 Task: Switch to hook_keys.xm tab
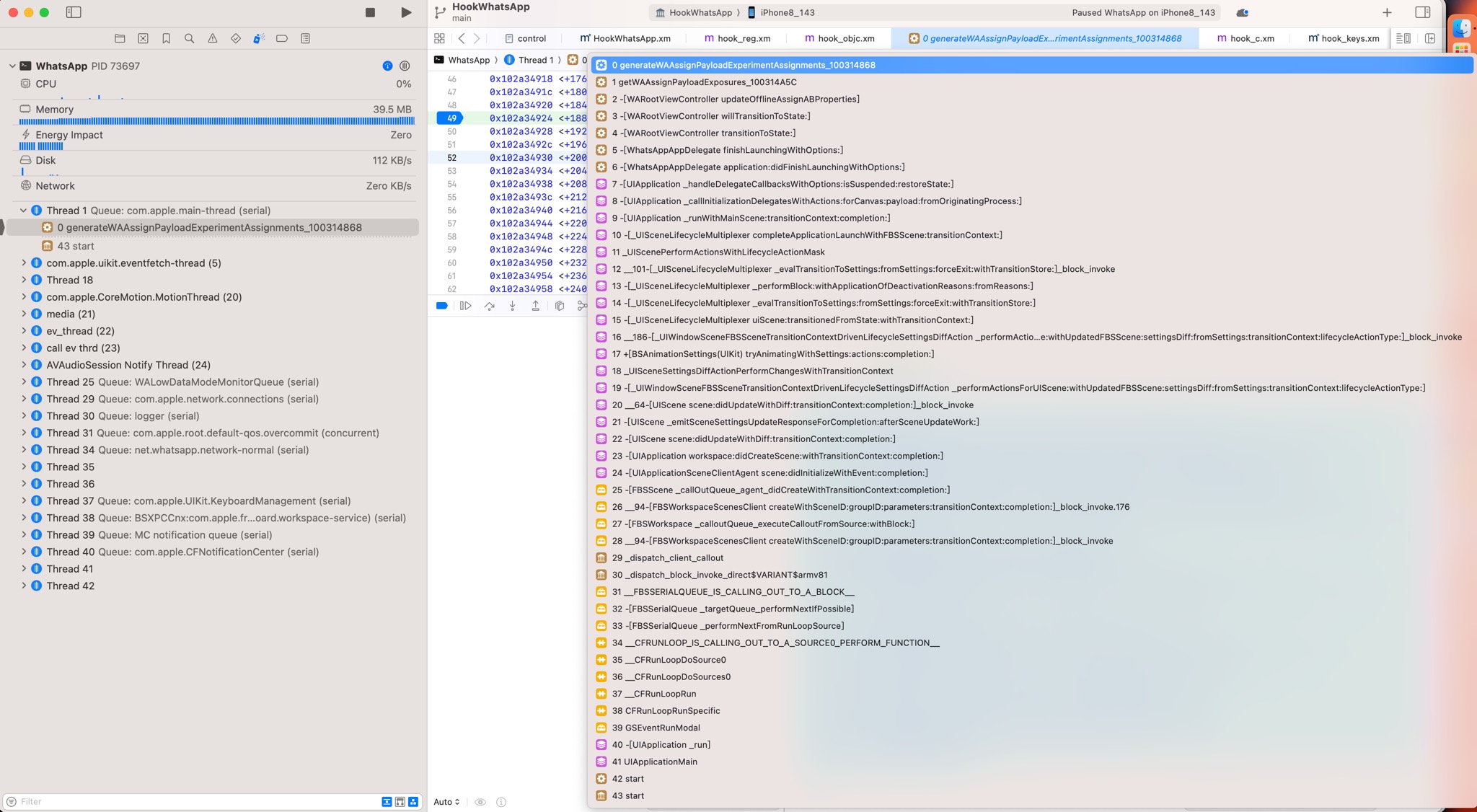pyautogui.click(x=1344, y=38)
